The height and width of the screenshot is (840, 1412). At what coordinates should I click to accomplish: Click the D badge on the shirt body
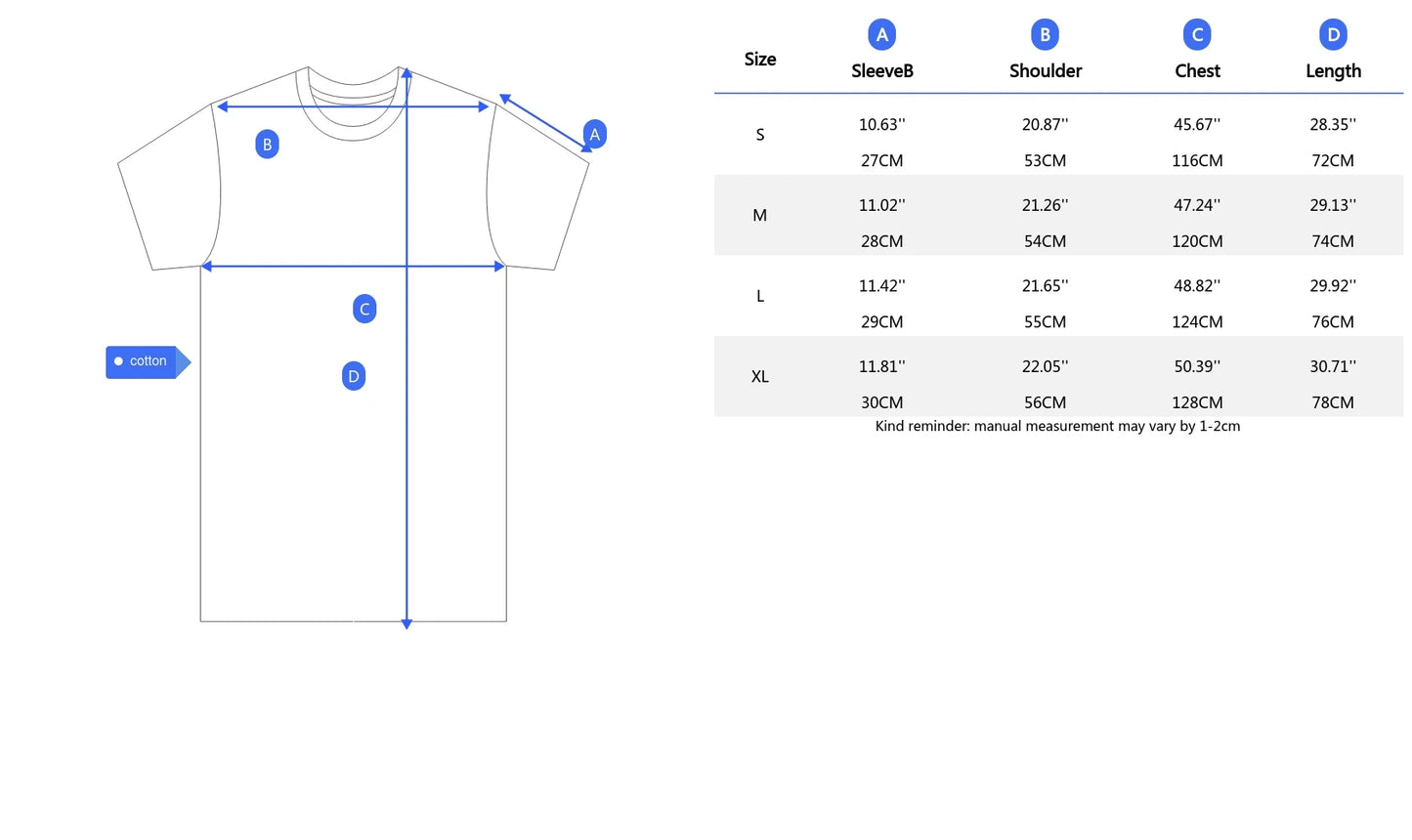point(354,376)
